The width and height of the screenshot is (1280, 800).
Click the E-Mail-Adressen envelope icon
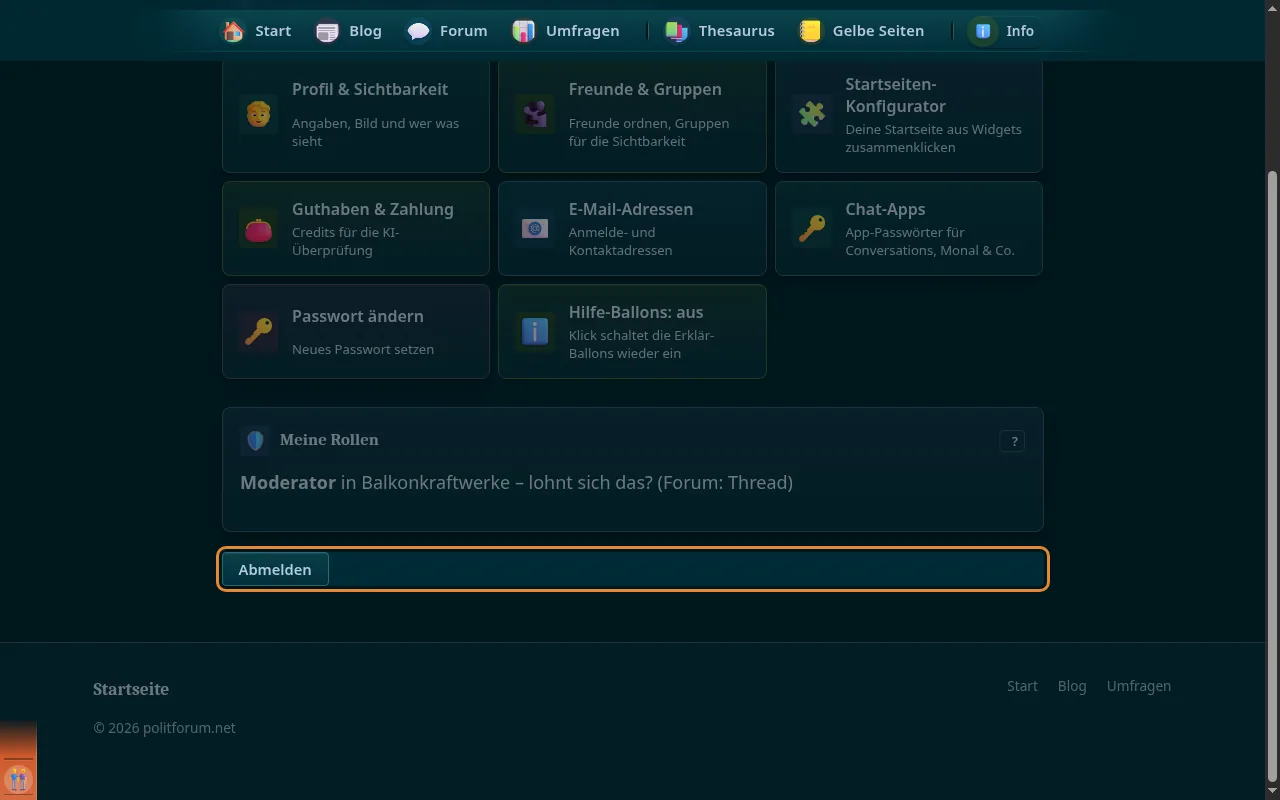click(x=535, y=229)
